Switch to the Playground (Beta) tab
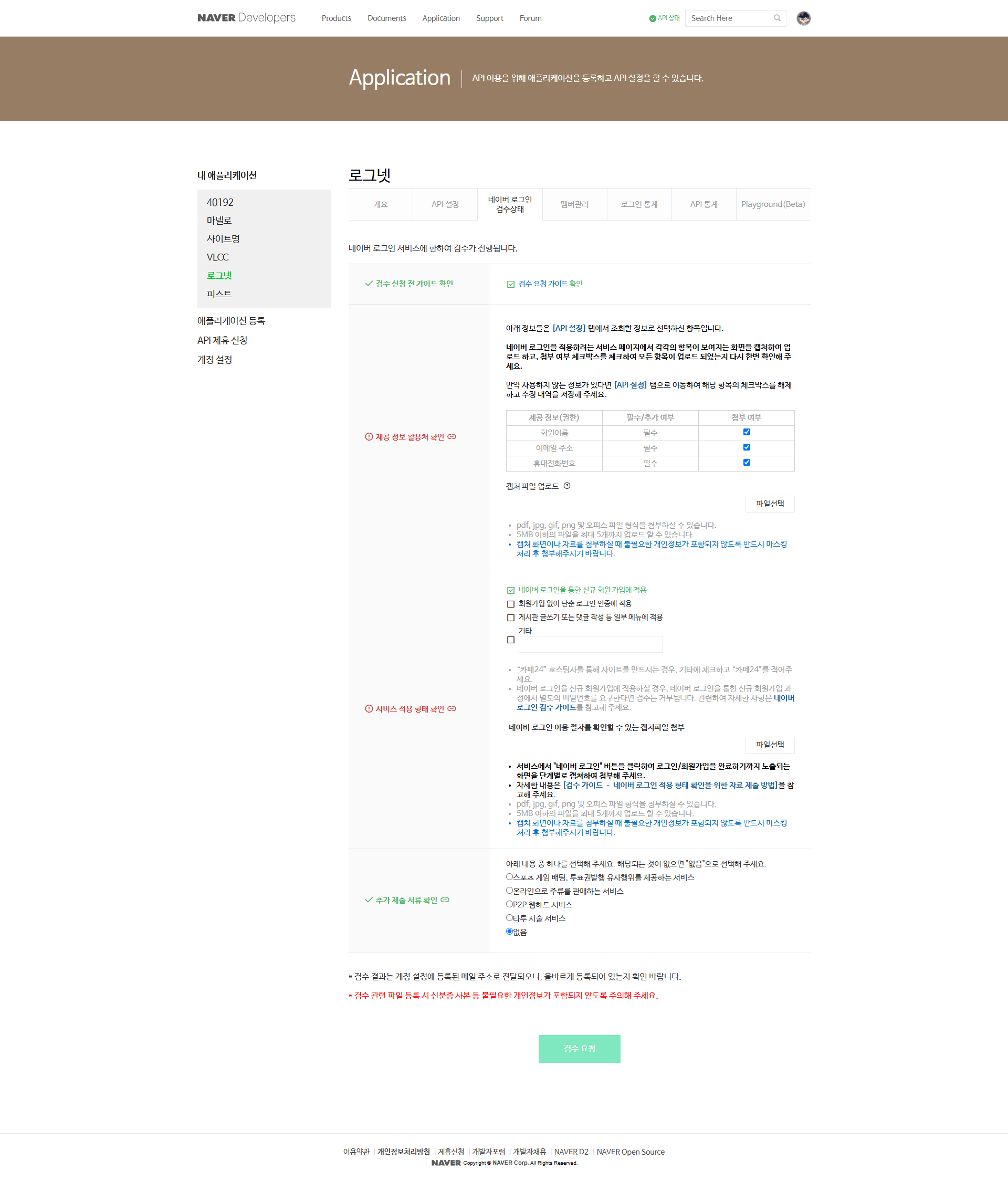This screenshot has width=1008, height=1182. point(773,204)
